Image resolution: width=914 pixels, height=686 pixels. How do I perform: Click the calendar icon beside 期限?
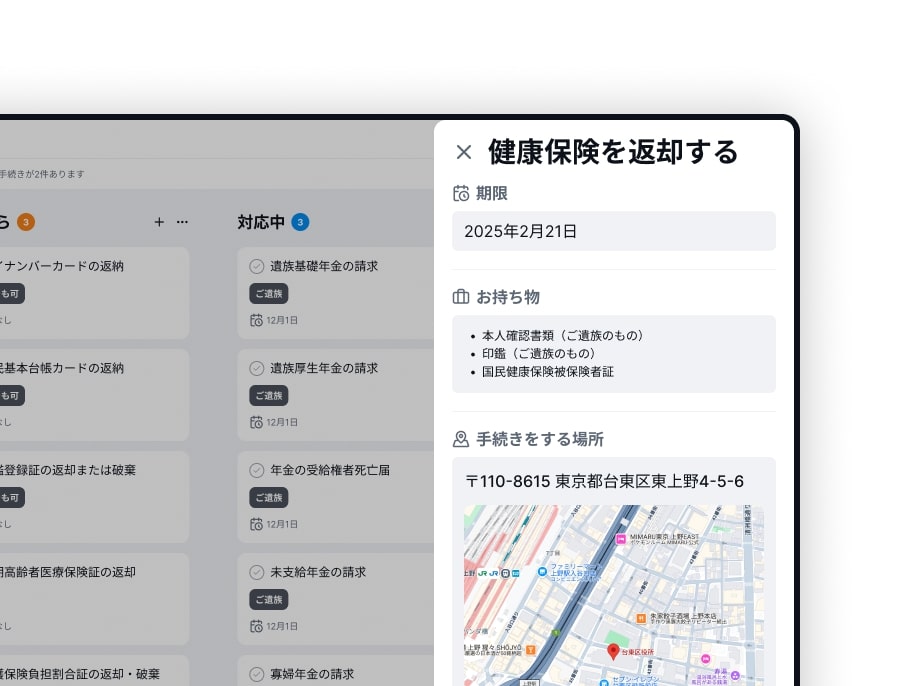click(461, 194)
